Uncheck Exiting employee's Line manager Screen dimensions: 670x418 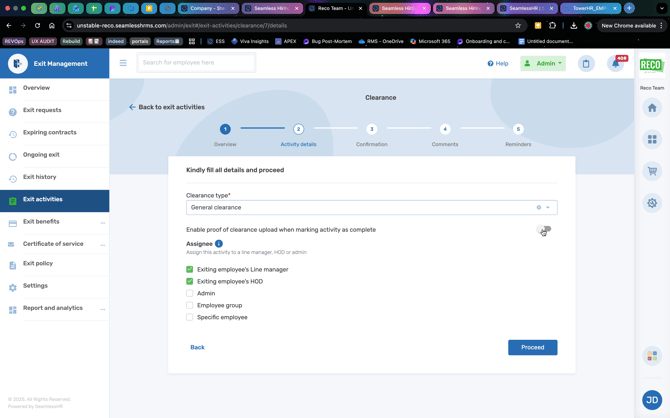[x=190, y=269]
